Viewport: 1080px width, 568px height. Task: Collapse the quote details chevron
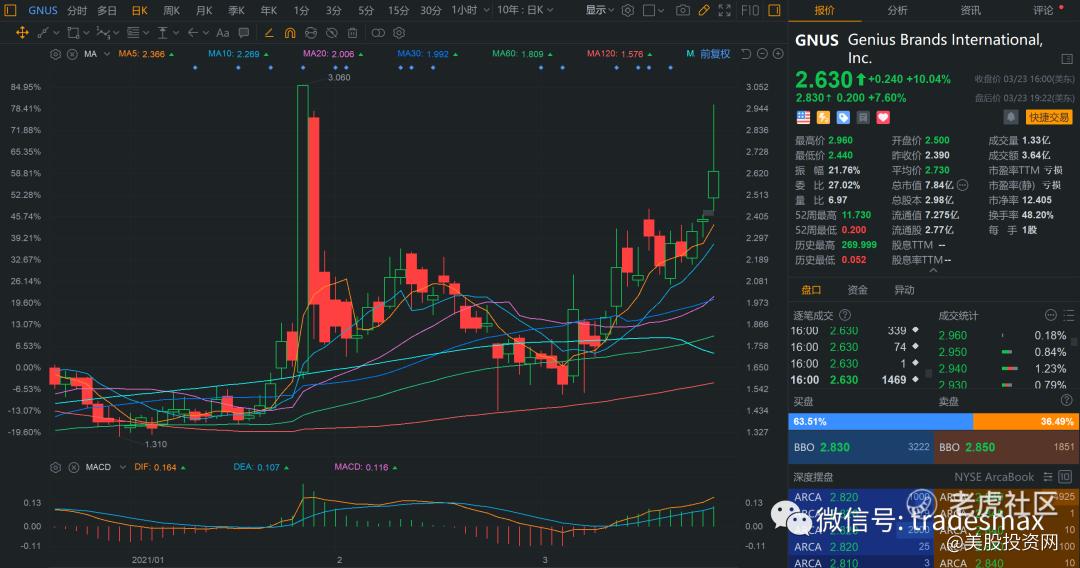pos(933,271)
